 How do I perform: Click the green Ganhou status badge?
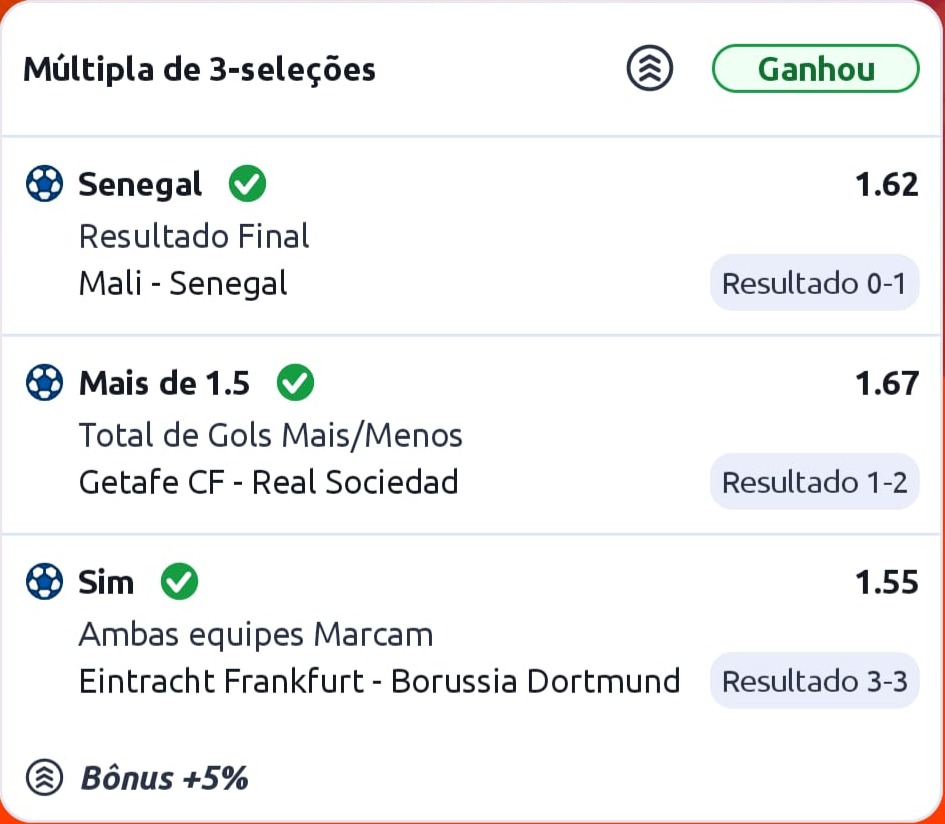pyautogui.click(x=815, y=69)
